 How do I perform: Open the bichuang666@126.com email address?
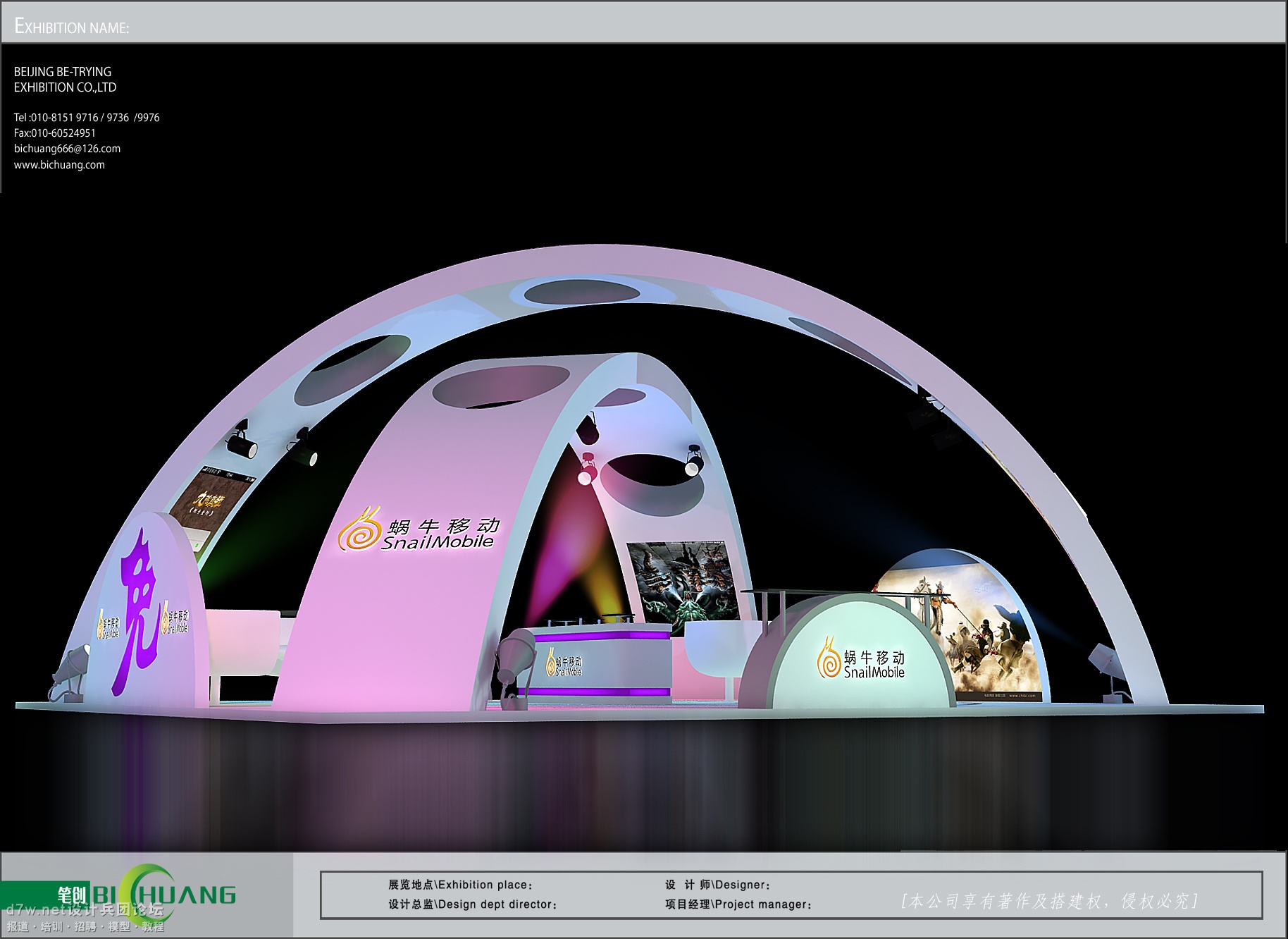pyautogui.click(x=67, y=149)
